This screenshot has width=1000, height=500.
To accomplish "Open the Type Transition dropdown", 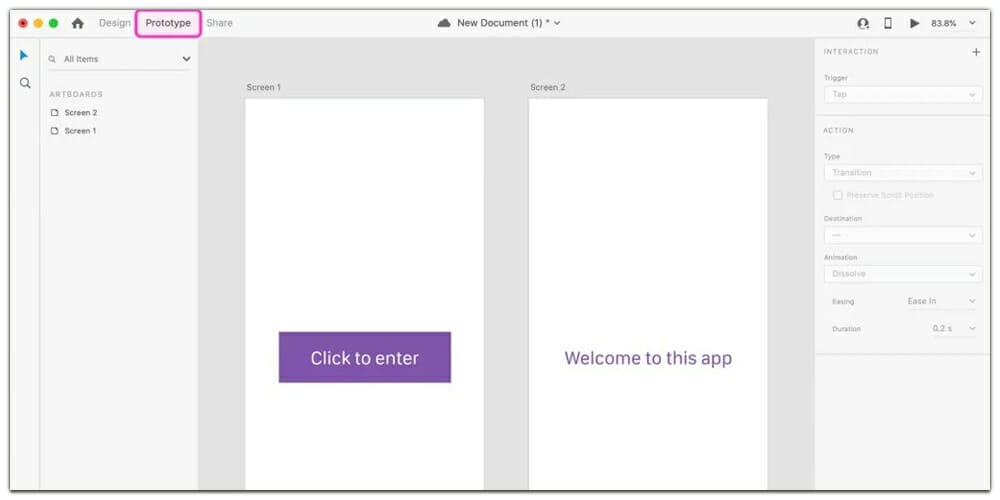I will point(903,173).
